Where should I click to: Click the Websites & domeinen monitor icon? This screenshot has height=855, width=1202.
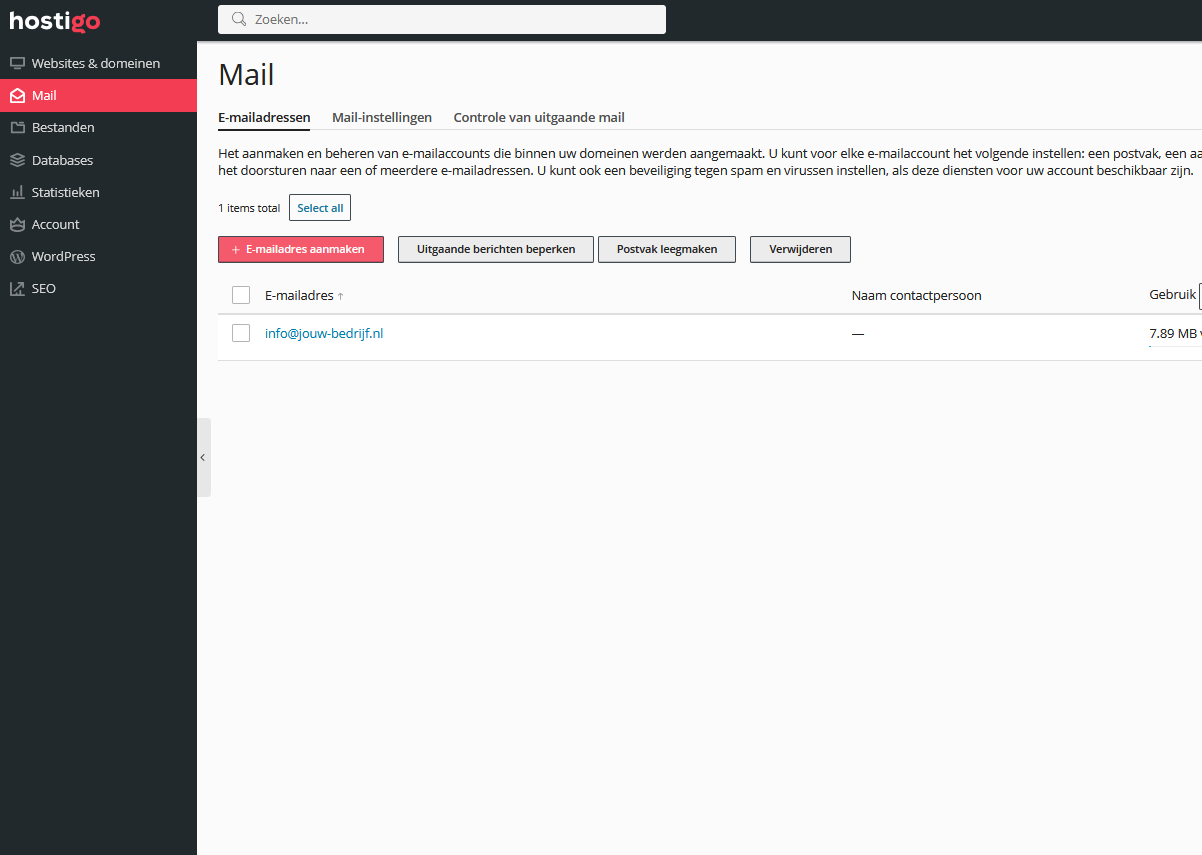coord(17,64)
